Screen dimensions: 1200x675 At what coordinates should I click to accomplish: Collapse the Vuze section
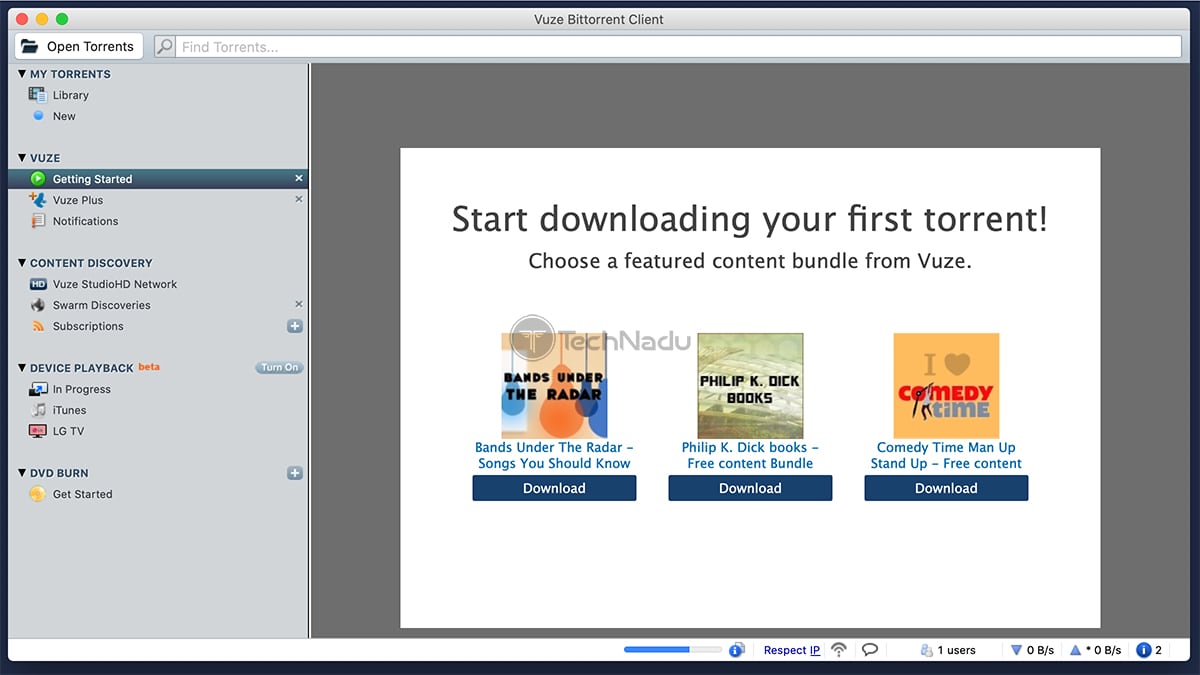22,158
